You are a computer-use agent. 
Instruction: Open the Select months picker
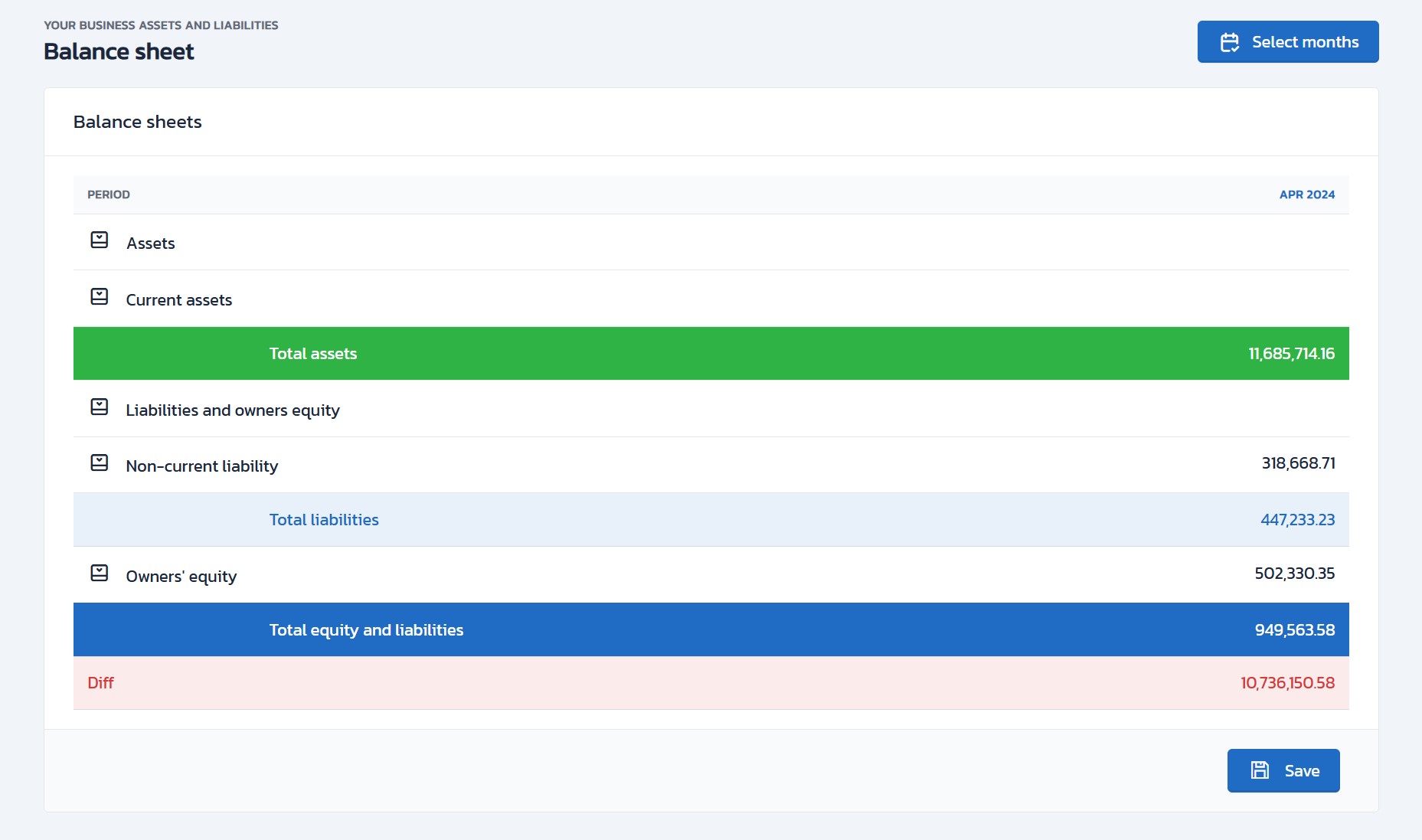(x=1287, y=42)
